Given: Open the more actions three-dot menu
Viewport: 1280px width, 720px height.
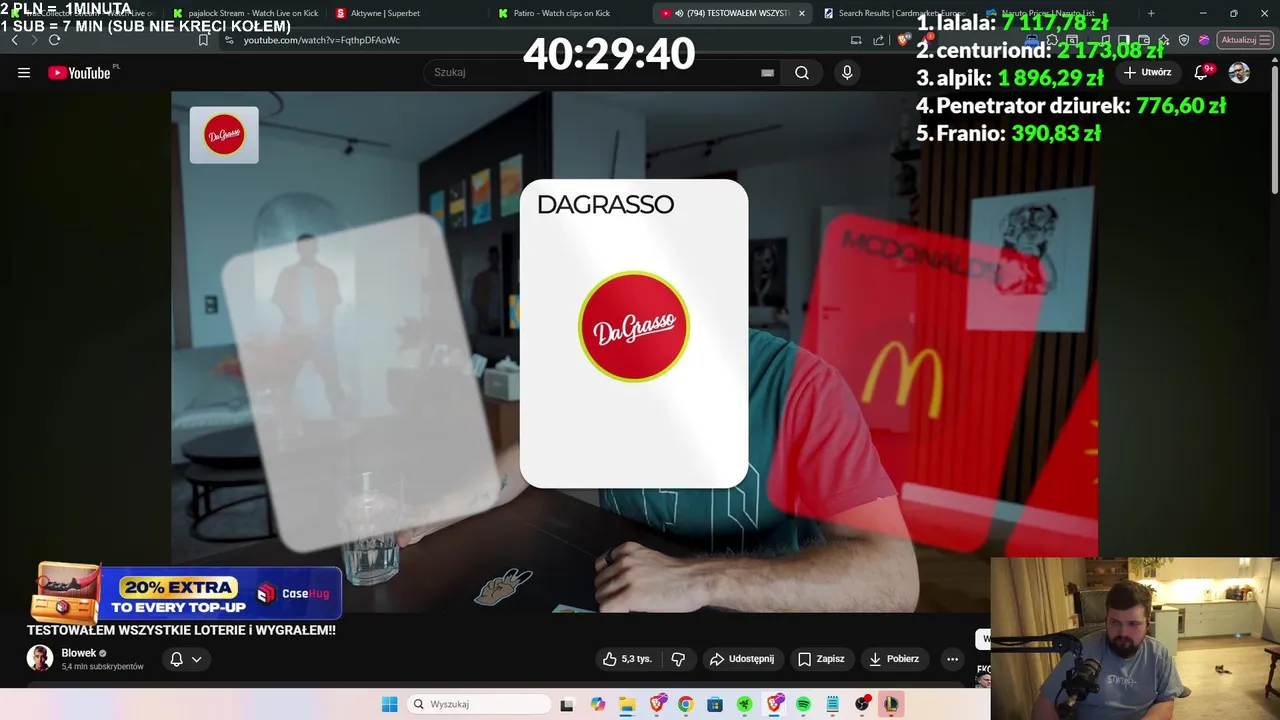Looking at the screenshot, I should point(952,659).
